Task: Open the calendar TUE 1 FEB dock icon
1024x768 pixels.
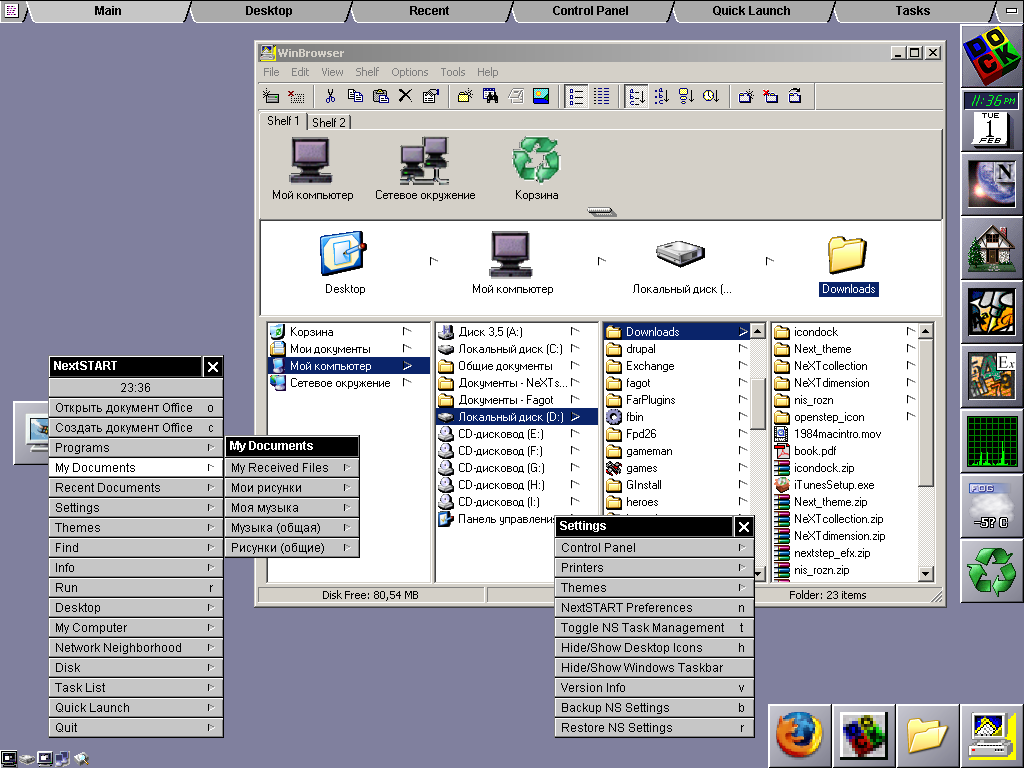Action: tap(991, 129)
